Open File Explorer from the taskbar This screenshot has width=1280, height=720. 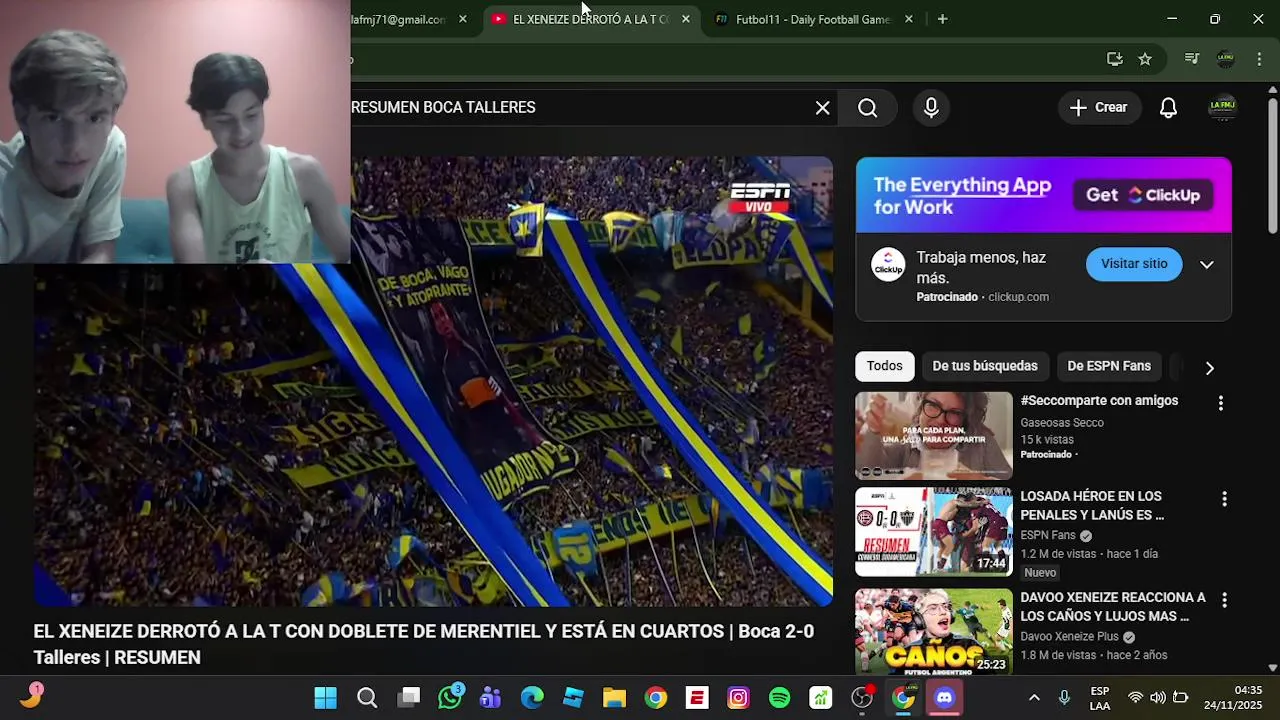tap(614, 698)
